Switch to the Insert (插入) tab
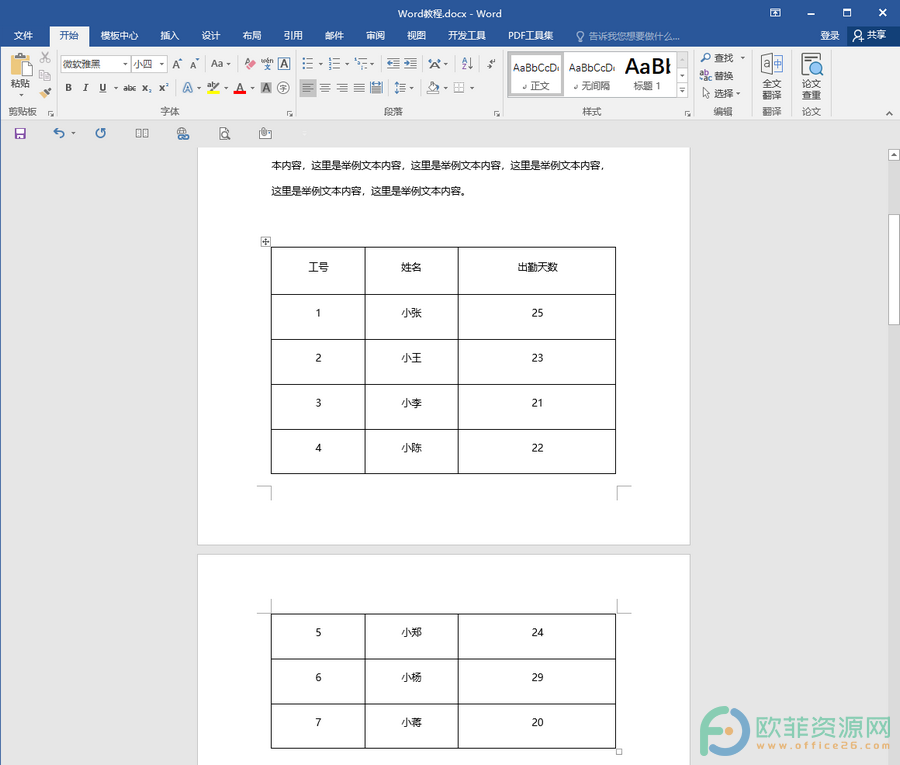Screen dimensions: 900x765 [x=169, y=36]
